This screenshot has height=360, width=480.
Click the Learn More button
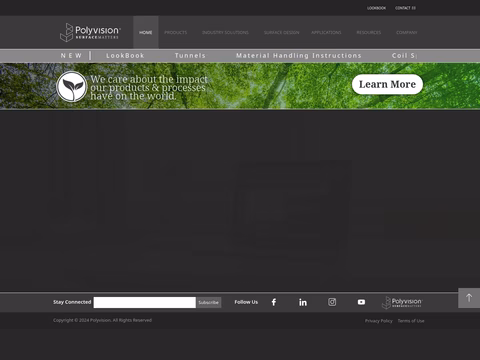[387, 84]
